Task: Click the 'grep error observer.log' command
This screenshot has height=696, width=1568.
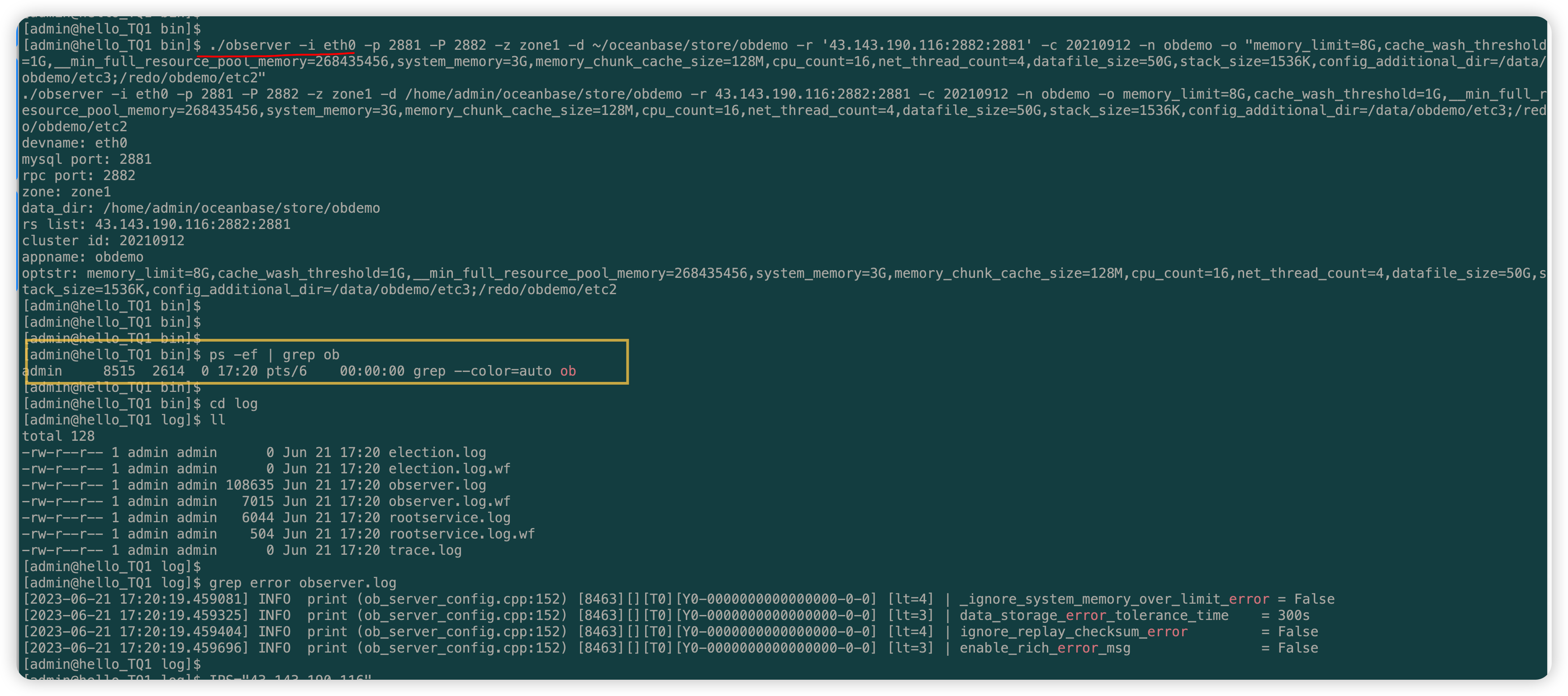Action: point(303,583)
